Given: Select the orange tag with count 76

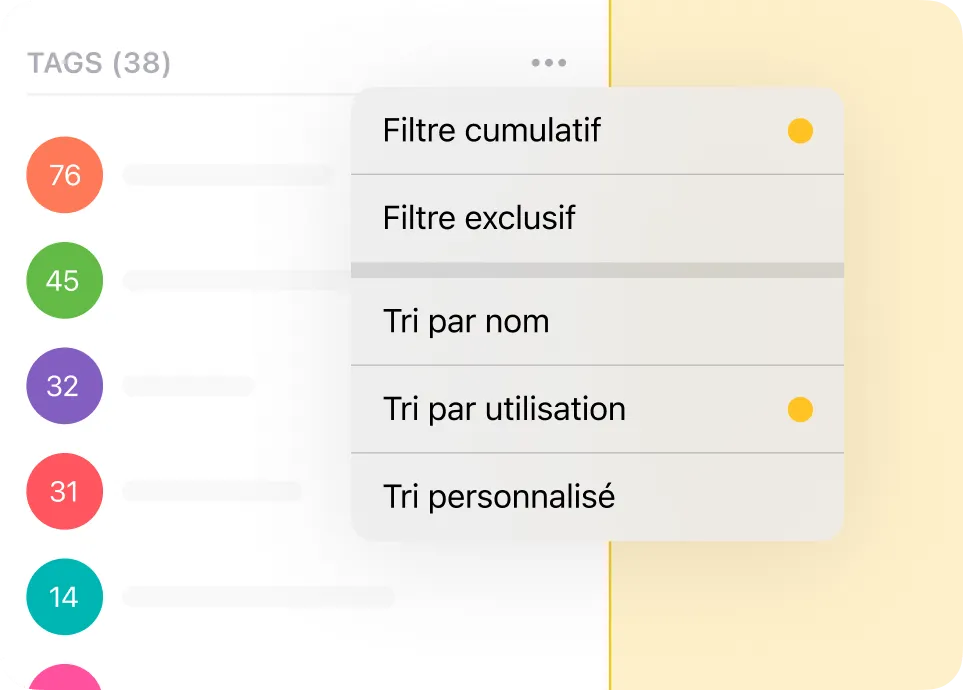Looking at the screenshot, I should pyautogui.click(x=64, y=175).
